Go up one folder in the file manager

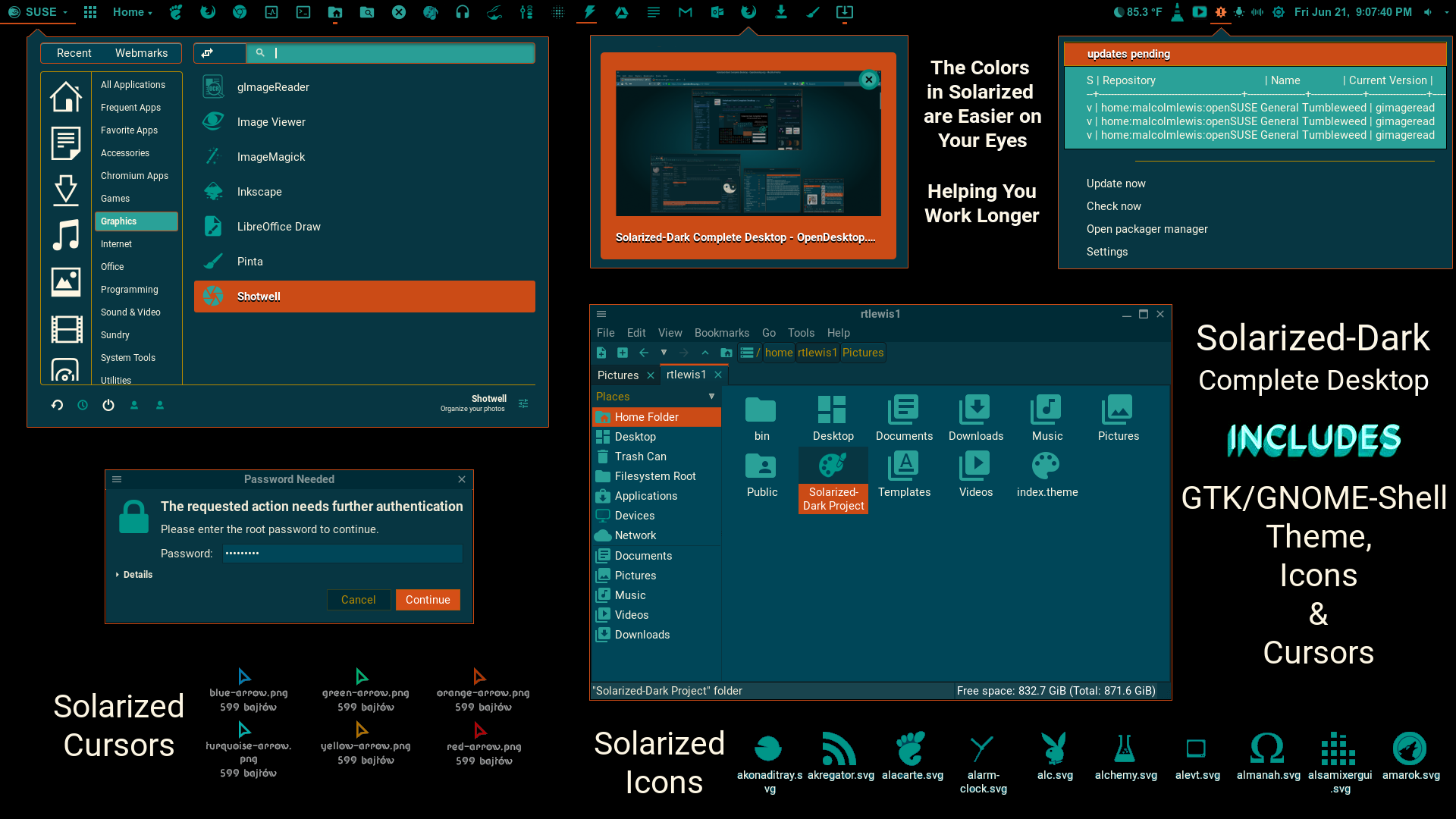point(705,353)
